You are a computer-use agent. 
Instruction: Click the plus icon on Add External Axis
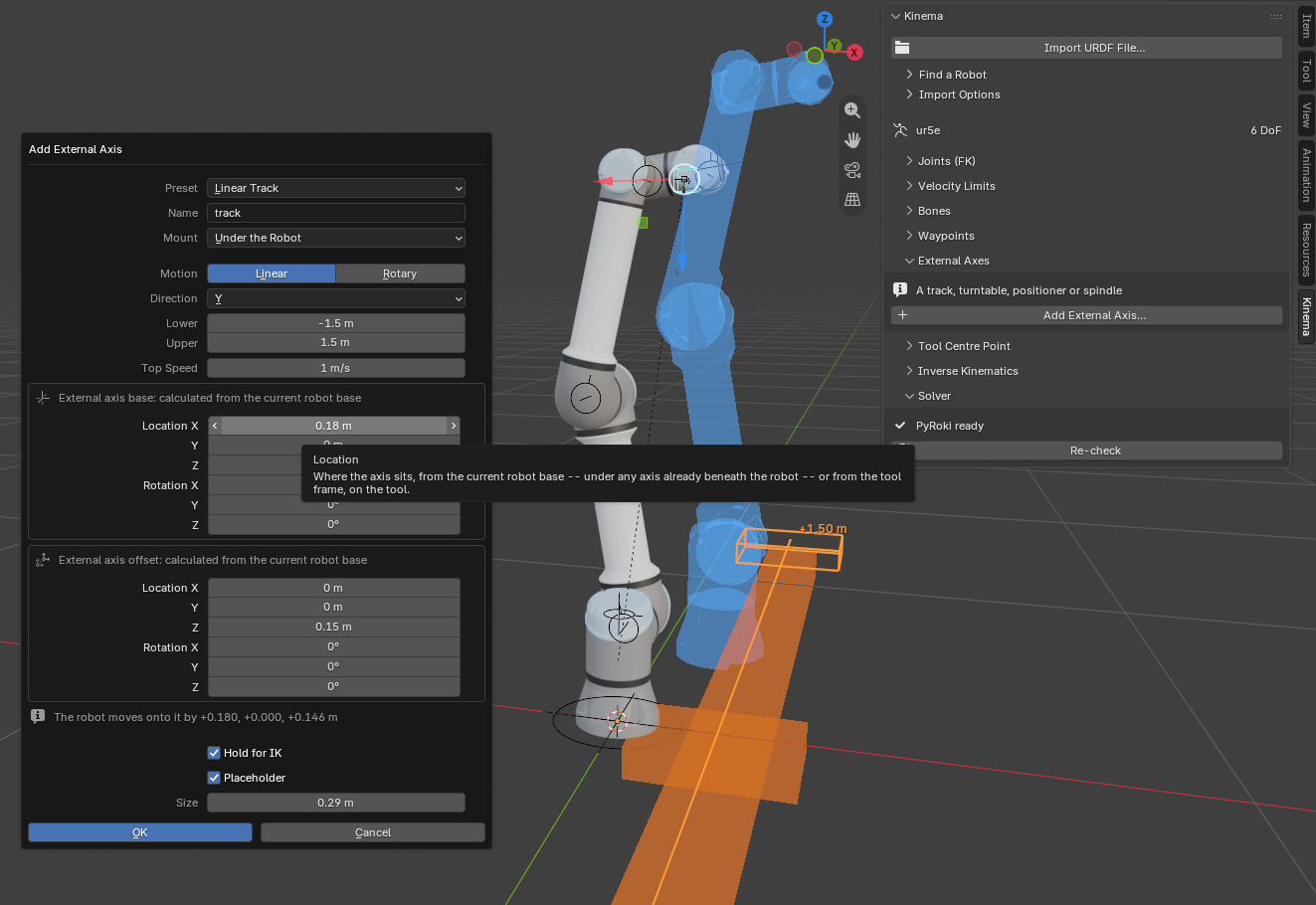tap(902, 315)
